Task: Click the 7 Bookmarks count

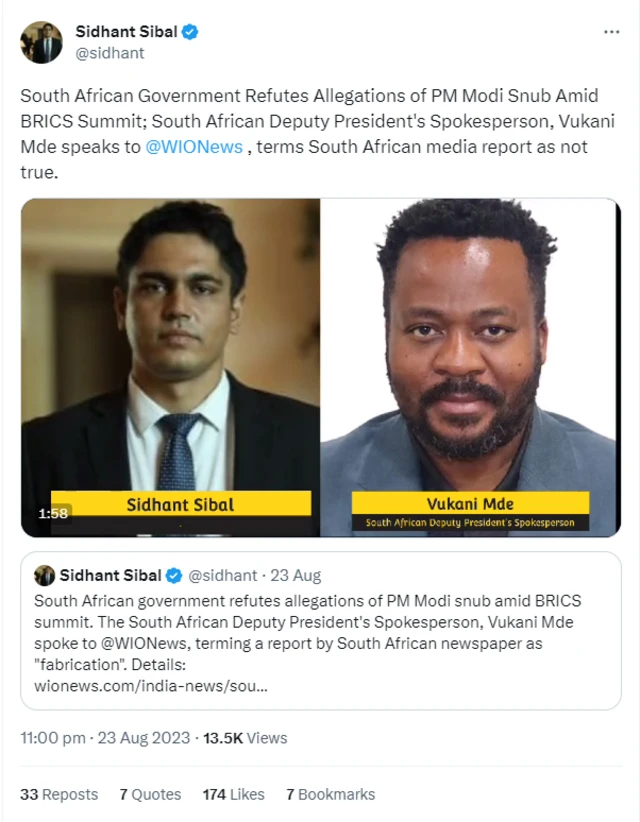Action: point(330,794)
